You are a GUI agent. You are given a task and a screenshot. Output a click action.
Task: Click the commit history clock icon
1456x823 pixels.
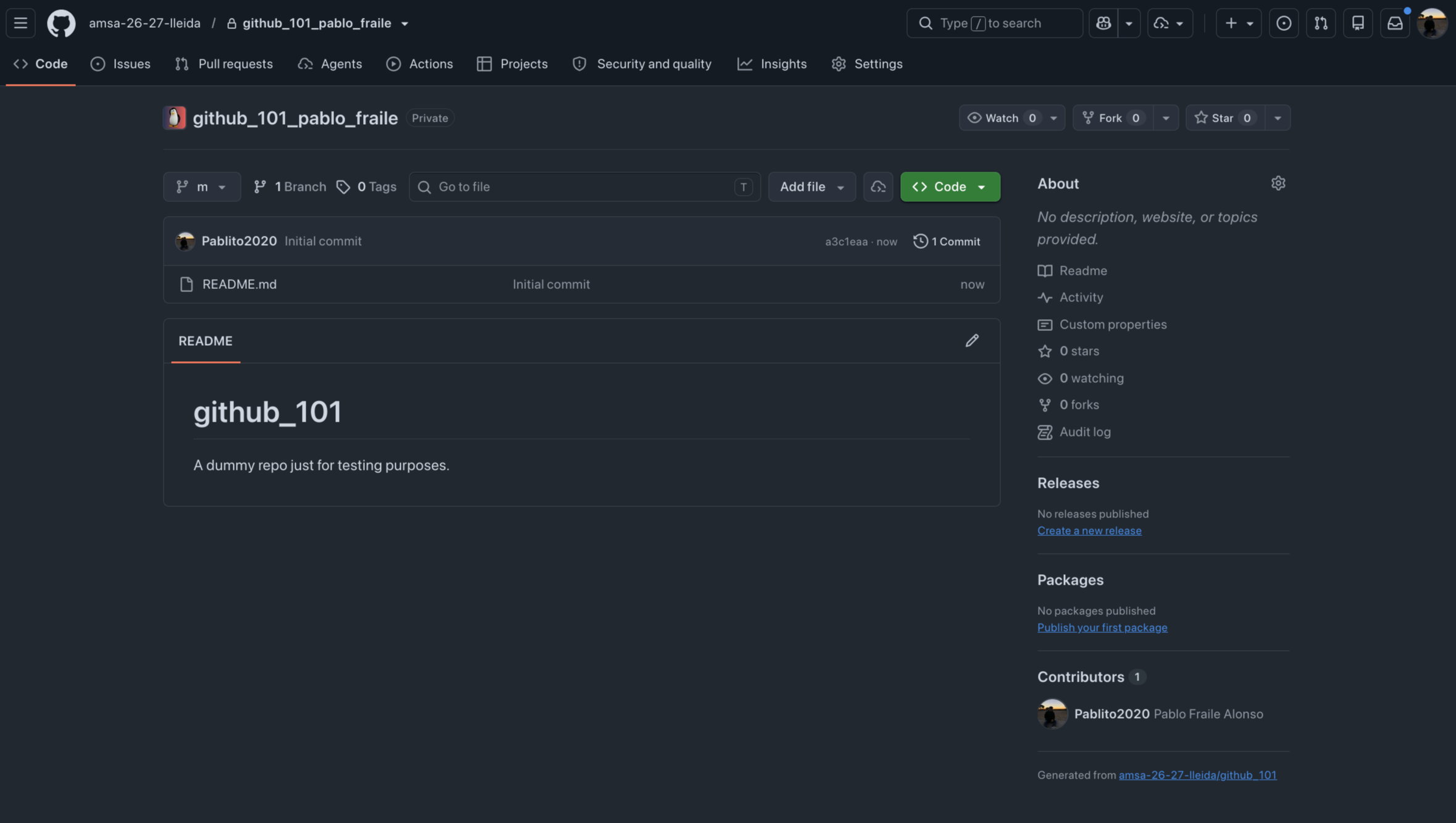pos(920,241)
